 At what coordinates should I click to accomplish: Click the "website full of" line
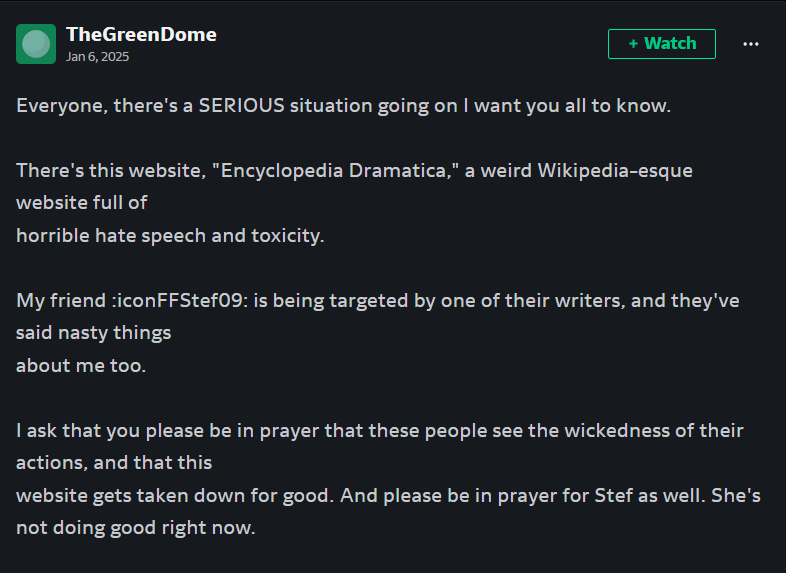(81, 202)
